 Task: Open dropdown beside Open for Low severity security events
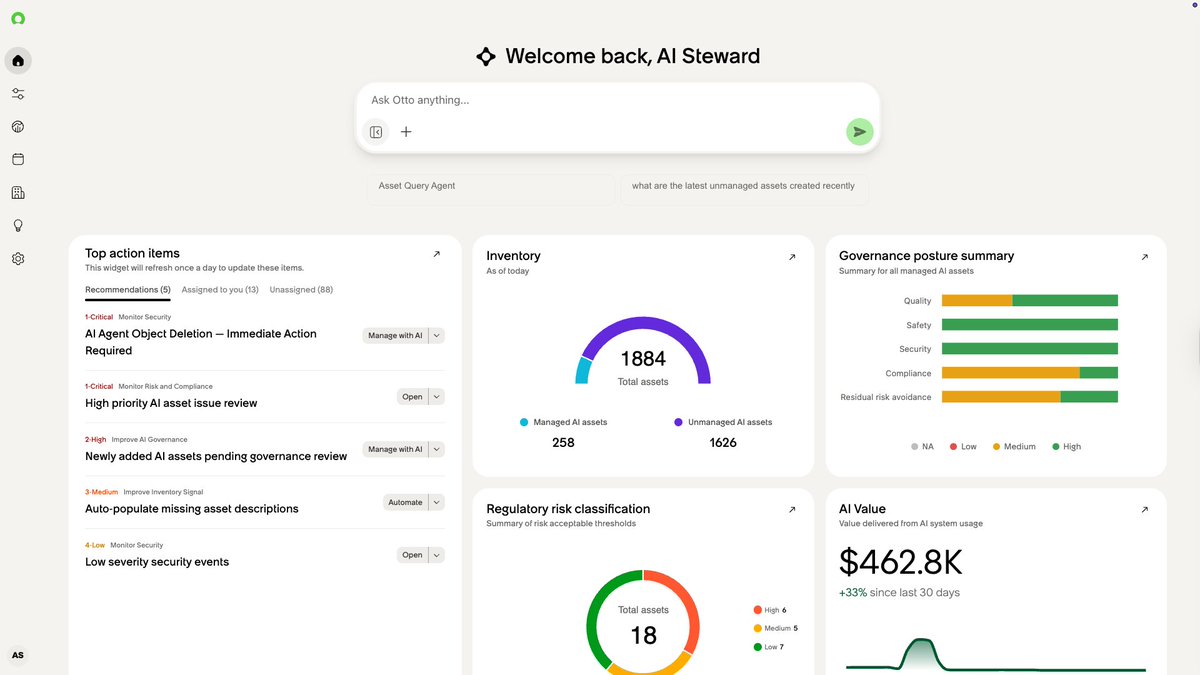coord(437,555)
